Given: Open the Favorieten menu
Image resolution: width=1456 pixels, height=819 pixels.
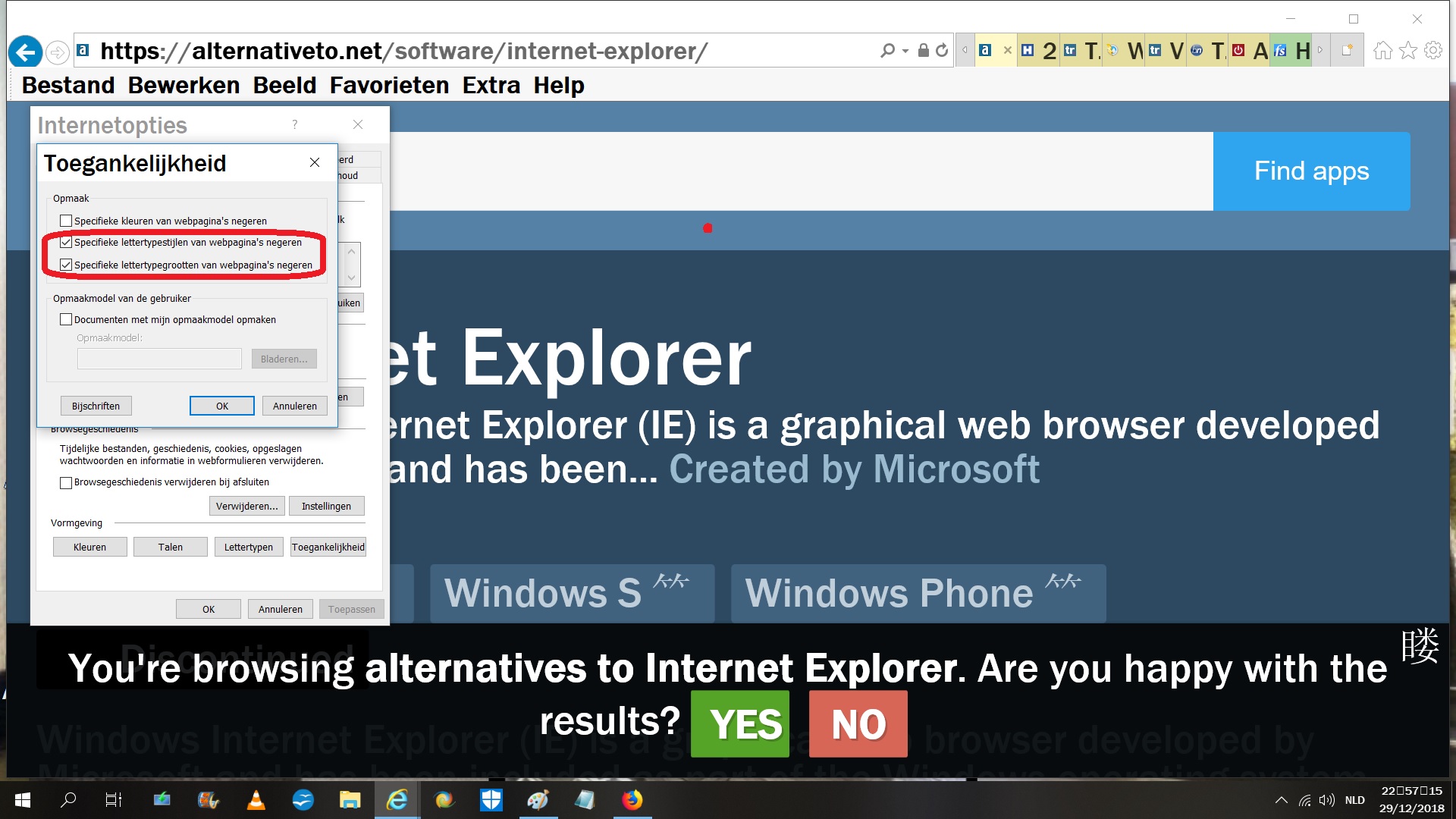Looking at the screenshot, I should pos(389,86).
